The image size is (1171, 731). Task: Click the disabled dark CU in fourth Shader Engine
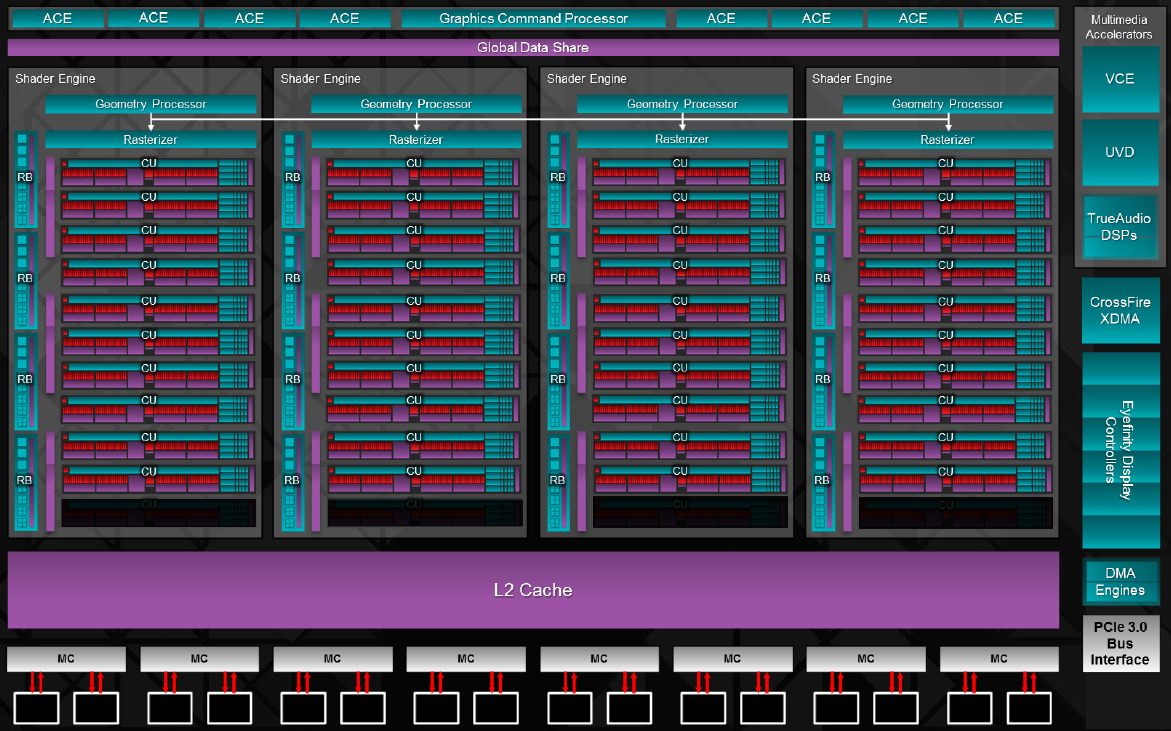coord(956,513)
